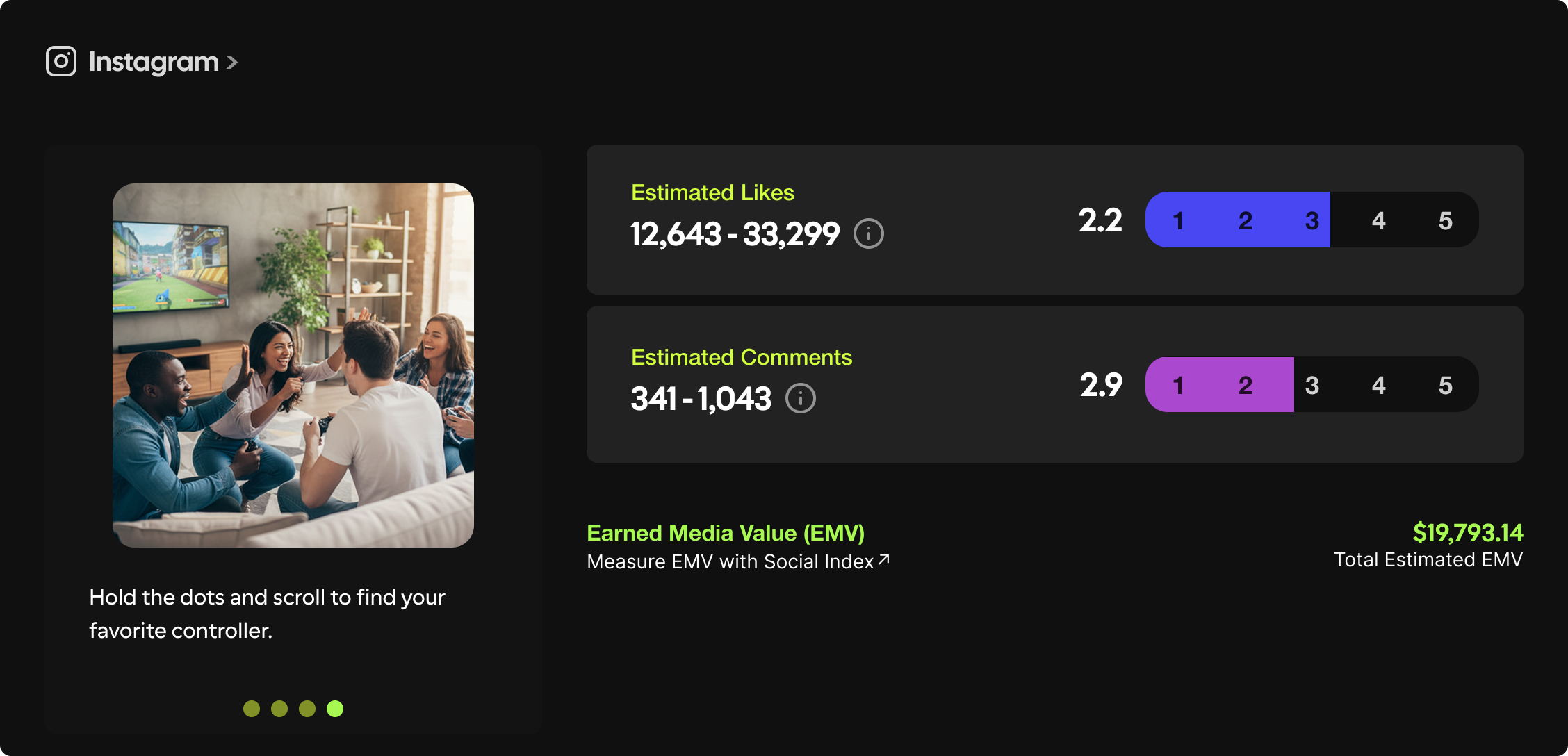Select the first carousel dot

pyautogui.click(x=252, y=708)
